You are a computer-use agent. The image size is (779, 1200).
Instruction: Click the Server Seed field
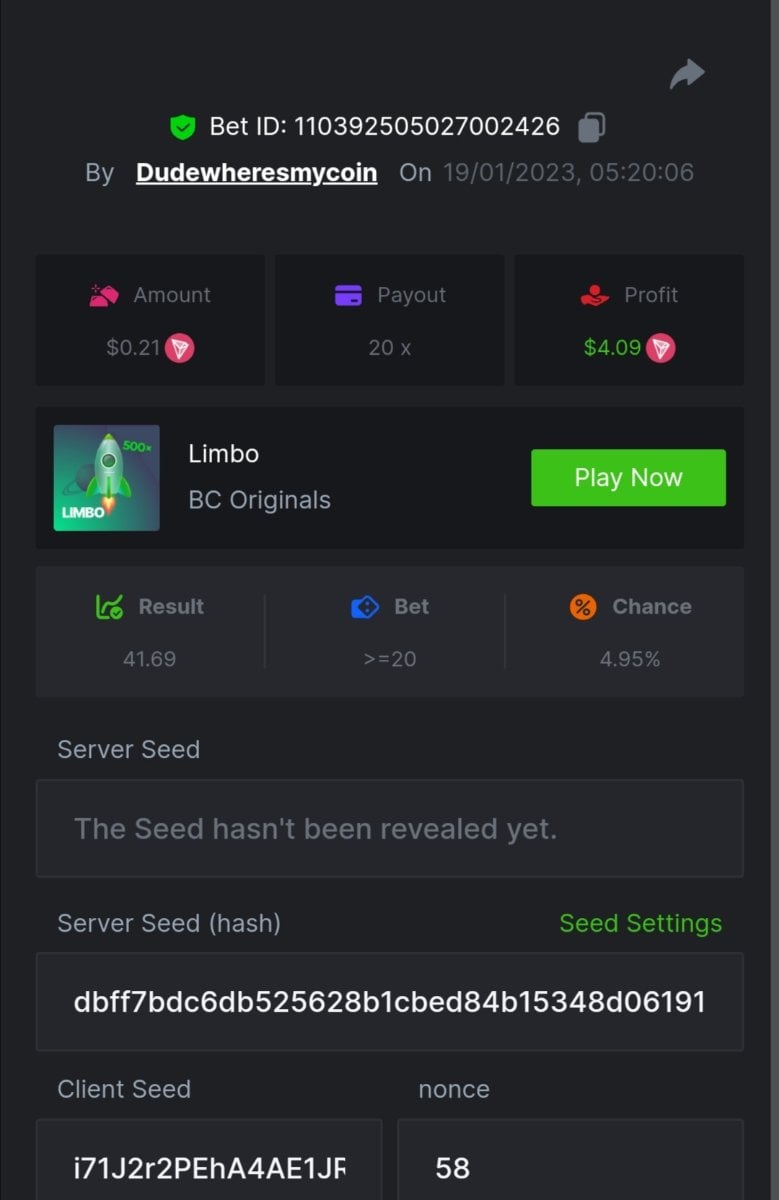click(389, 828)
